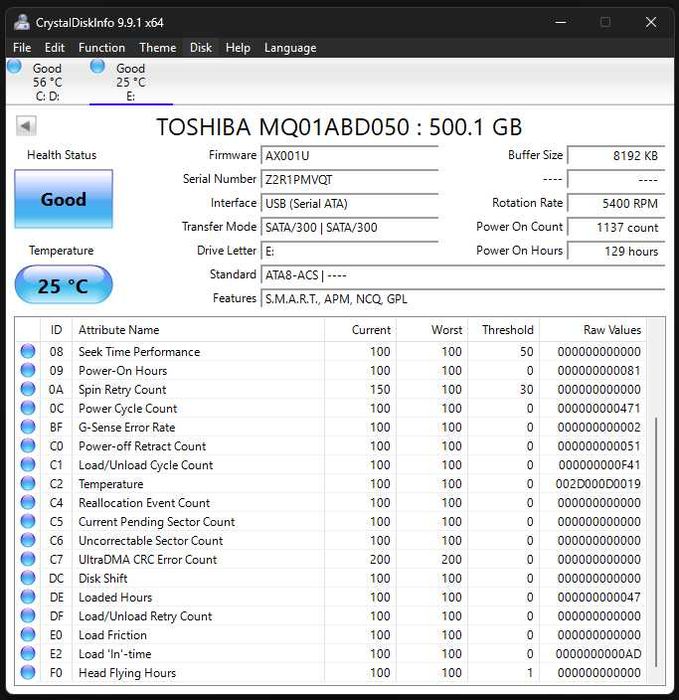Screen dimensions: 679x700
Task: Click the Head Flying Hours attribute name
Action: (127, 673)
